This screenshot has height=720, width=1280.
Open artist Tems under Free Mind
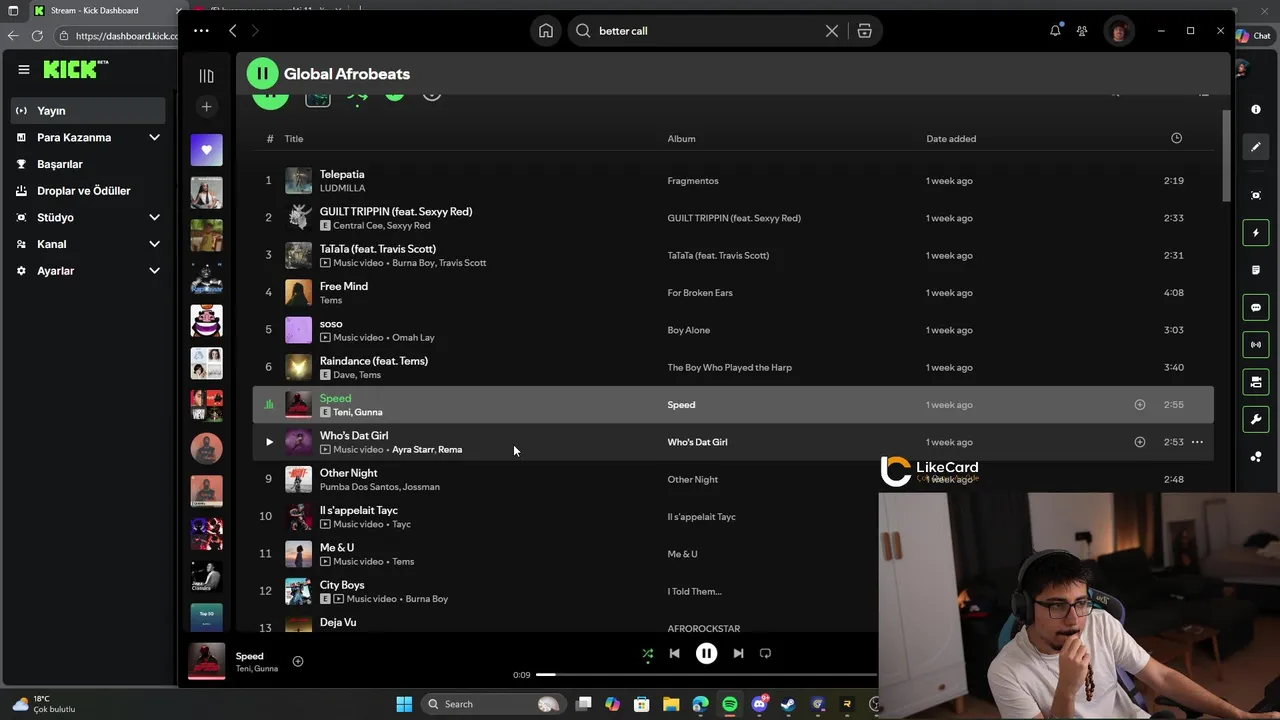[331, 300]
